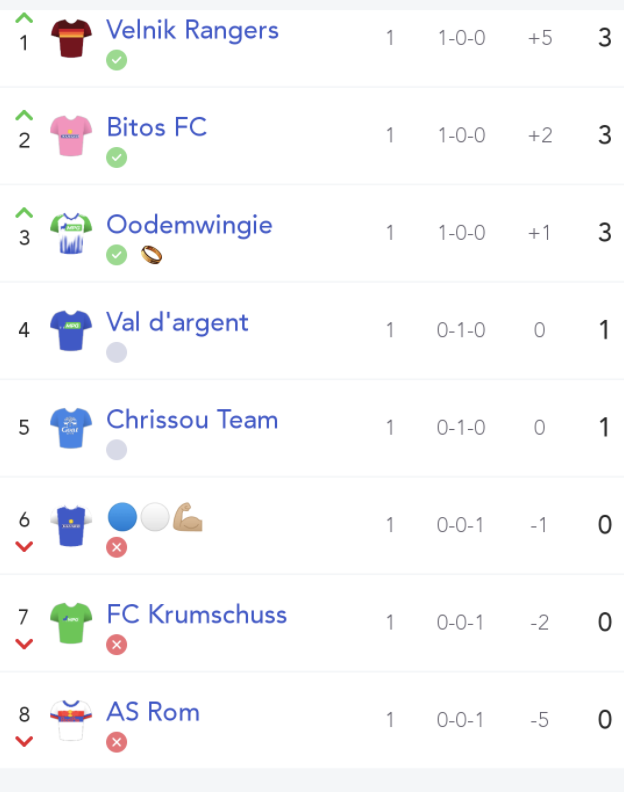Click Oodemwingie green-white jersey icon

pos(71,233)
